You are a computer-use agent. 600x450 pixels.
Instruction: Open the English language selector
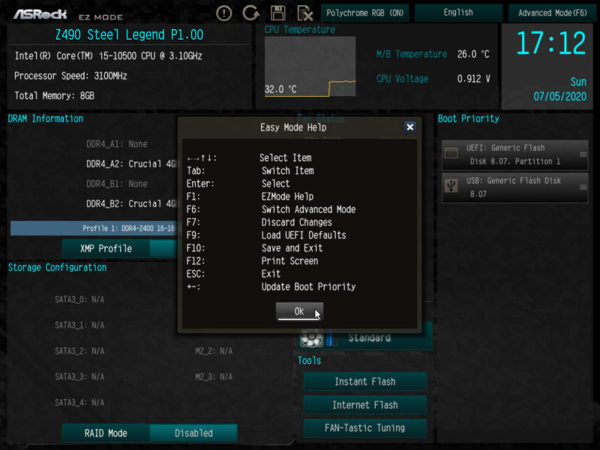(x=458, y=13)
